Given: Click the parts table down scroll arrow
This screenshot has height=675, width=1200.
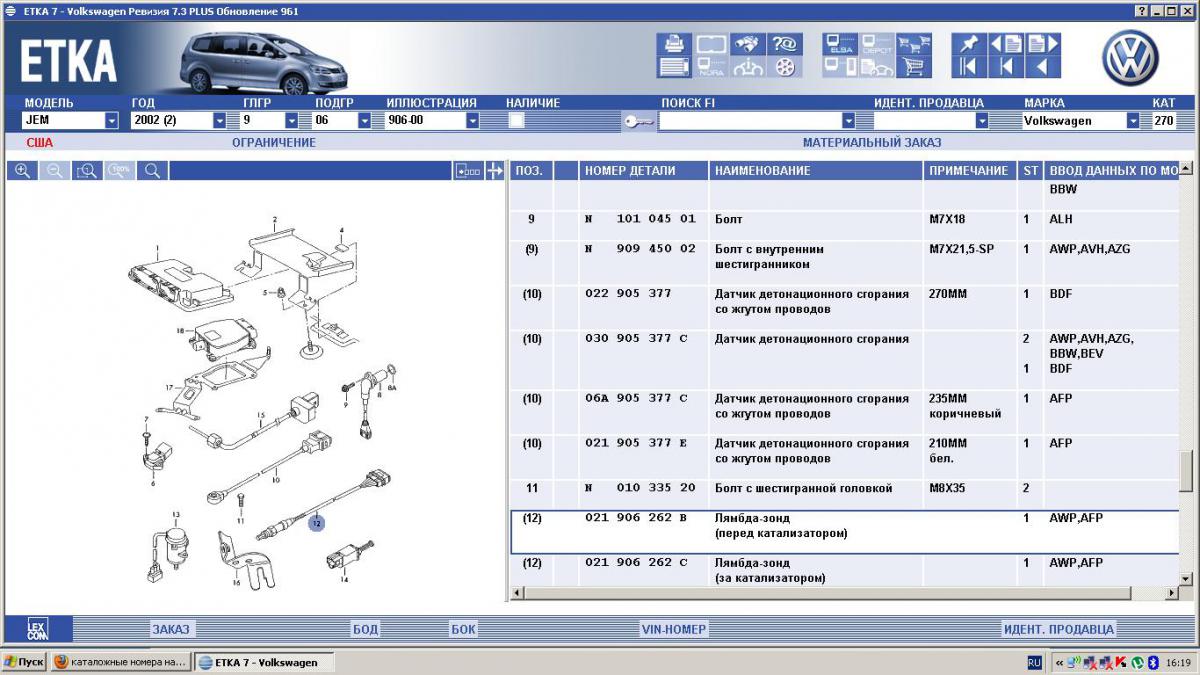Looking at the screenshot, I should 1186,579.
